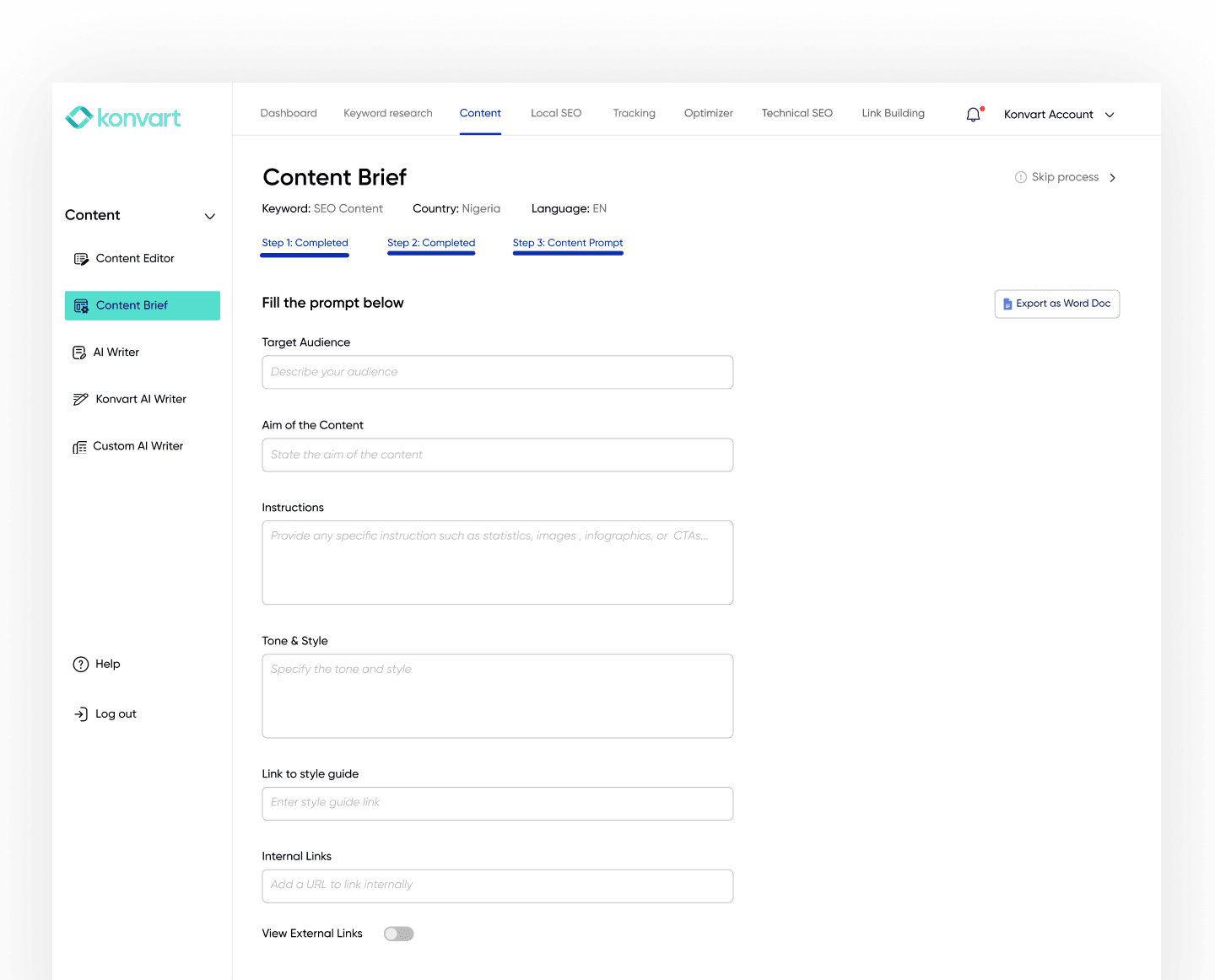This screenshot has width=1215, height=980.
Task: Click the Custom AI Writer icon
Action: [x=80, y=447]
